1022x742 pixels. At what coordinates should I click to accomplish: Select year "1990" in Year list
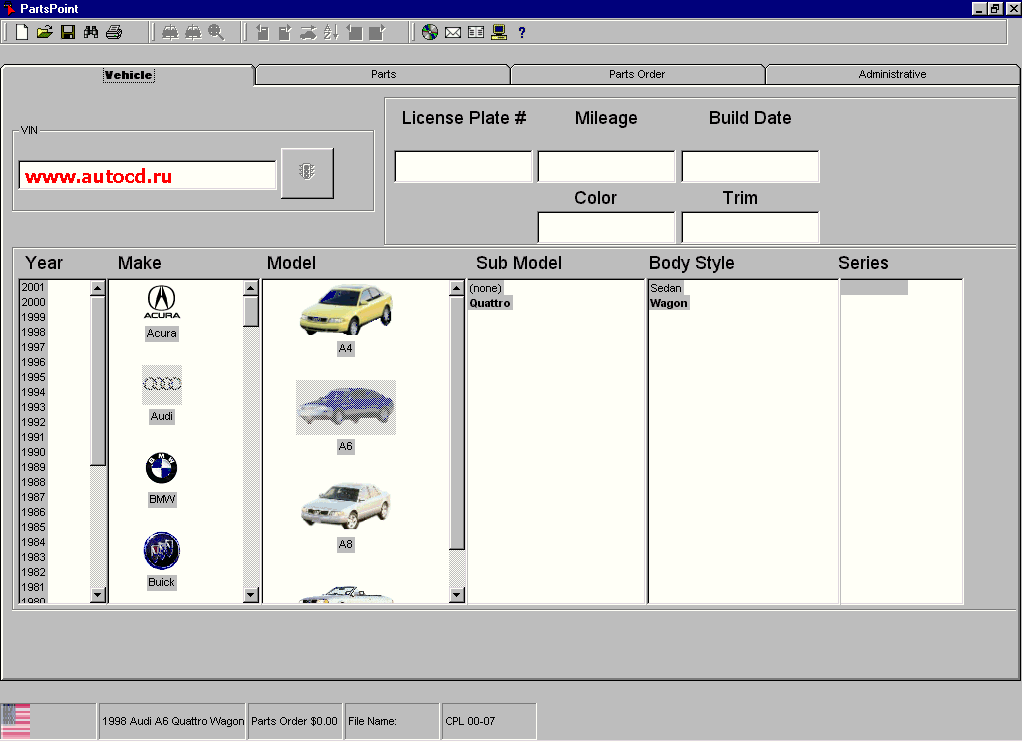[33, 453]
